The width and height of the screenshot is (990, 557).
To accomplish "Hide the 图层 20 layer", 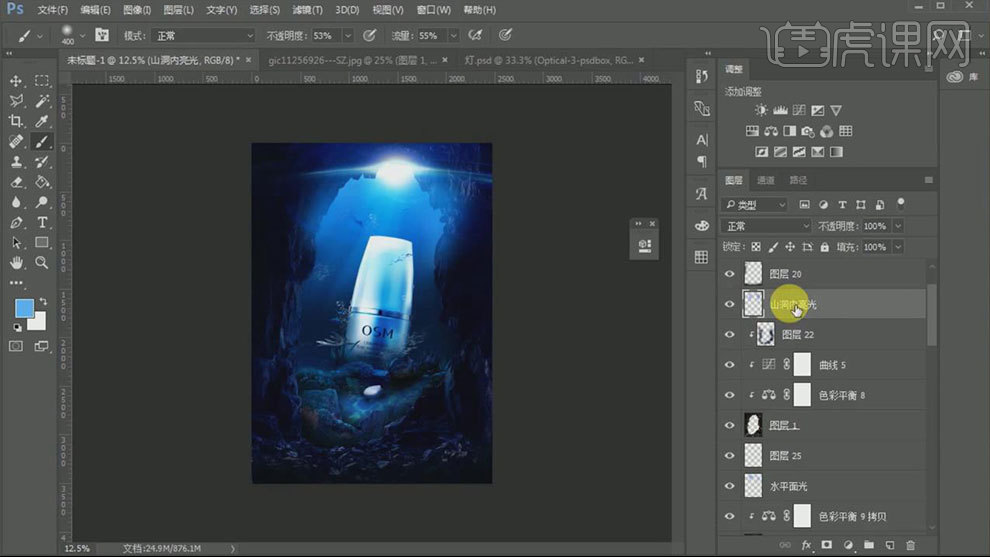I will pyautogui.click(x=729, y=274).
